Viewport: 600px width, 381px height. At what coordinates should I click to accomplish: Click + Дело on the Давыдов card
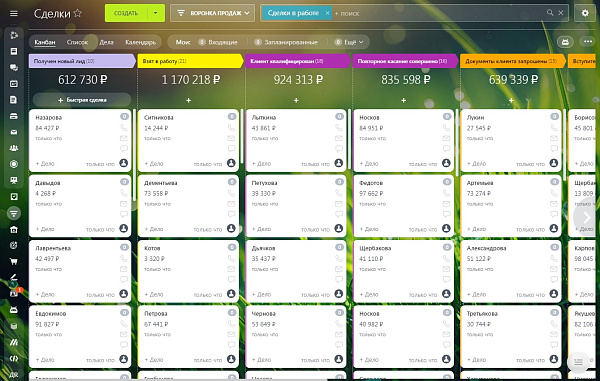coord(45,229)
